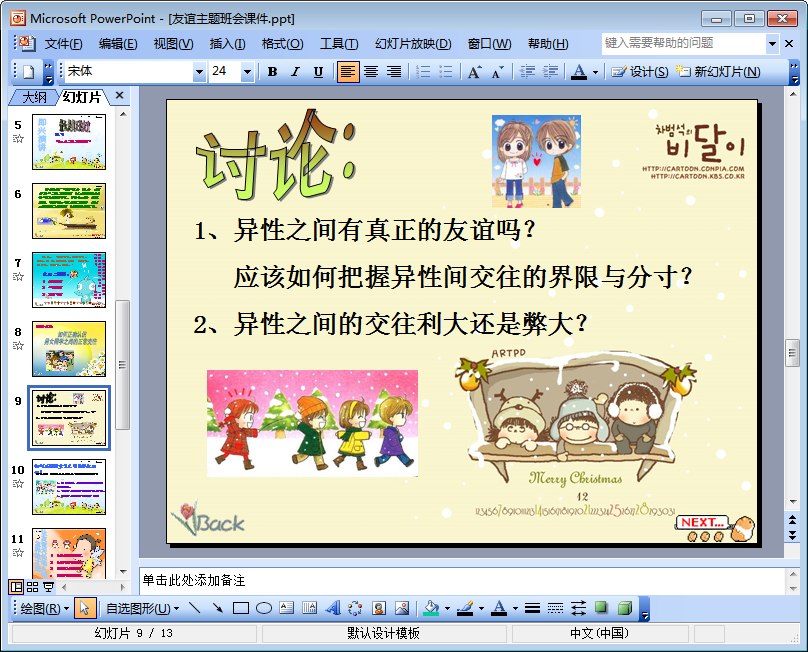Activate the Select Objects arrow tool
The width and height of the screenshot is (808, 652).
(85, 609)
